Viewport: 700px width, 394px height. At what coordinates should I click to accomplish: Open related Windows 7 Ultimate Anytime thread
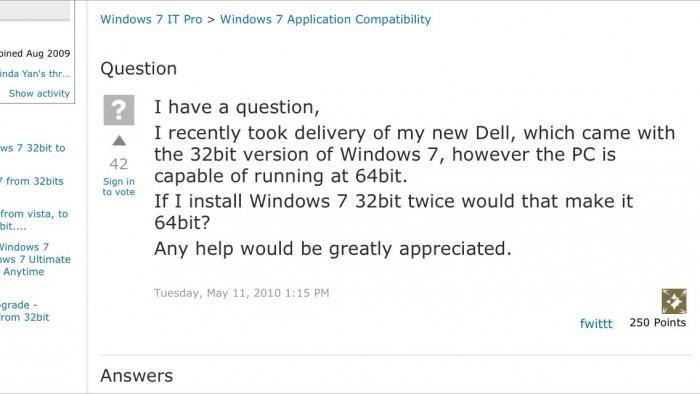pyautogui.click(x=35, y=259)
